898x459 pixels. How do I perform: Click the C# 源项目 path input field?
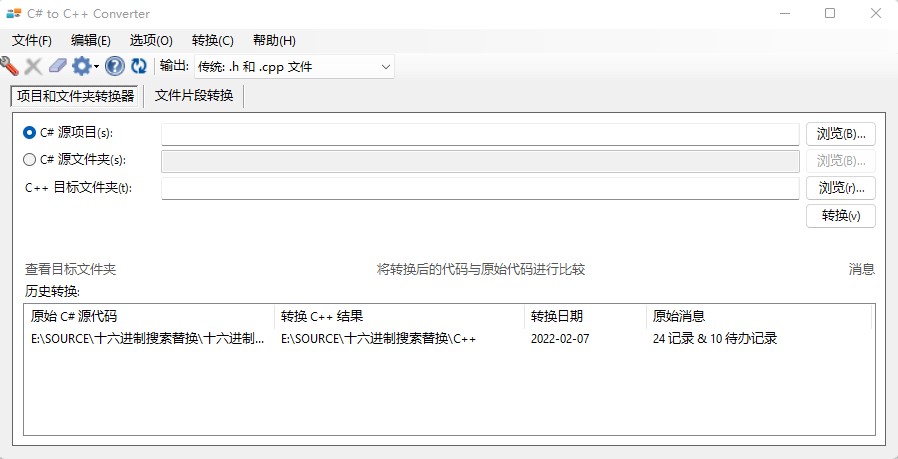point(480,134)
